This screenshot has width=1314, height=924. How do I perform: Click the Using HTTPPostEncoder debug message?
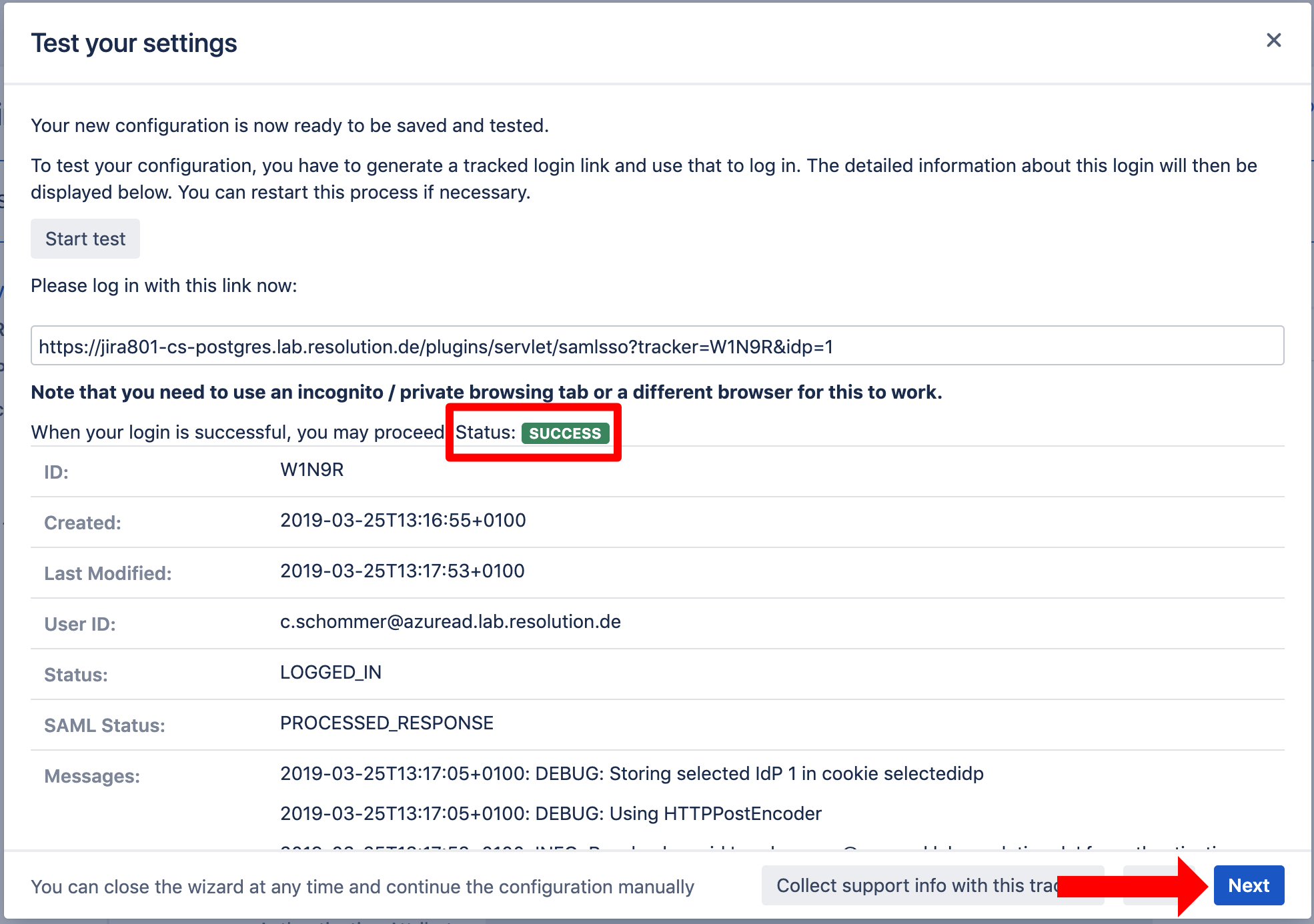point(551,814)
